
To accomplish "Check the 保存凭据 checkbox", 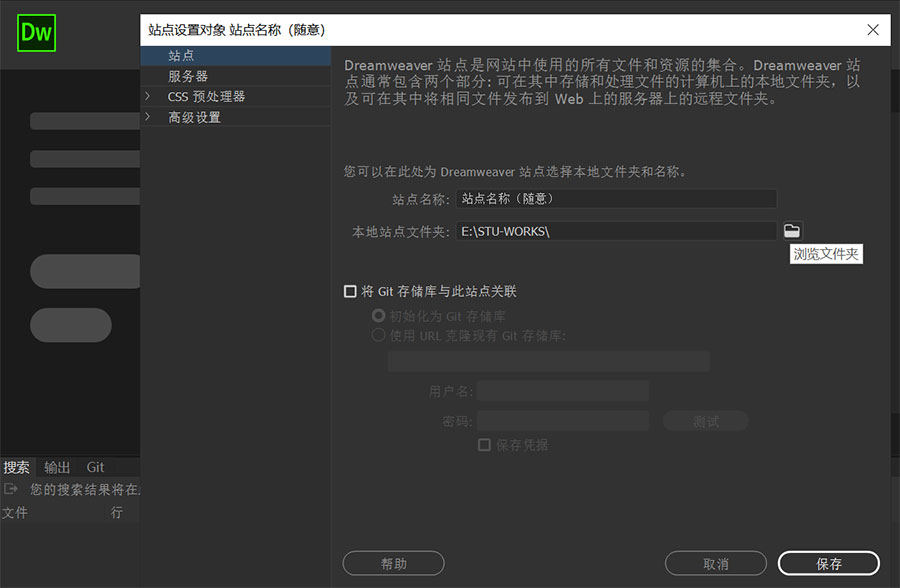I will tap(484, 445).
